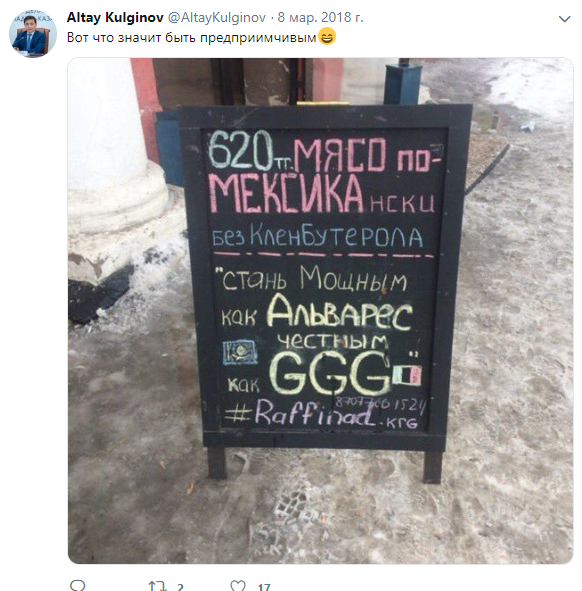
Task: Click the pink МЕКСИКА lettering on sign
Action: 286,194
